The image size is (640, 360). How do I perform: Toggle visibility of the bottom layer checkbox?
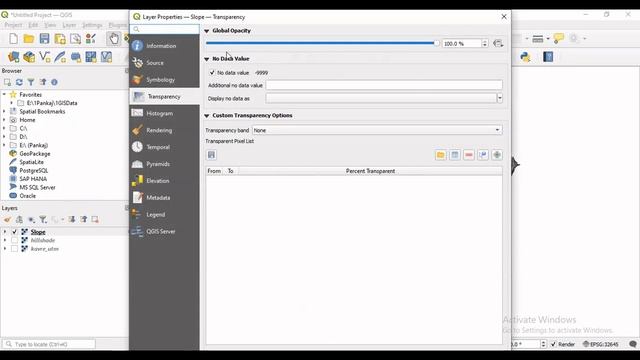14,249
